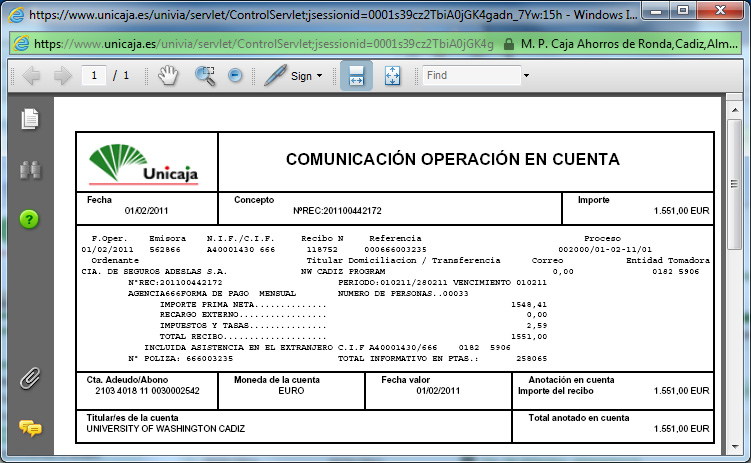Select the Hand pan tool
The height and width of the screenshot is (463, 751).
point(168,76)
